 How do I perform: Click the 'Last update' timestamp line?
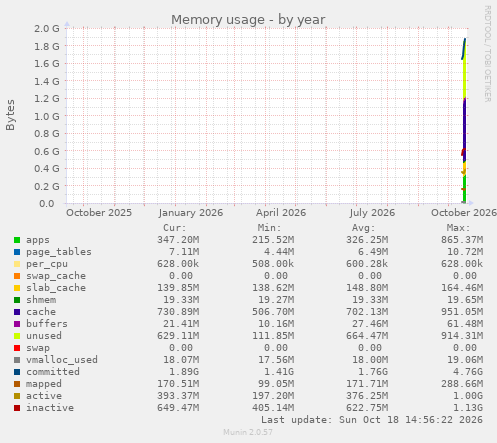pos(372,420)
